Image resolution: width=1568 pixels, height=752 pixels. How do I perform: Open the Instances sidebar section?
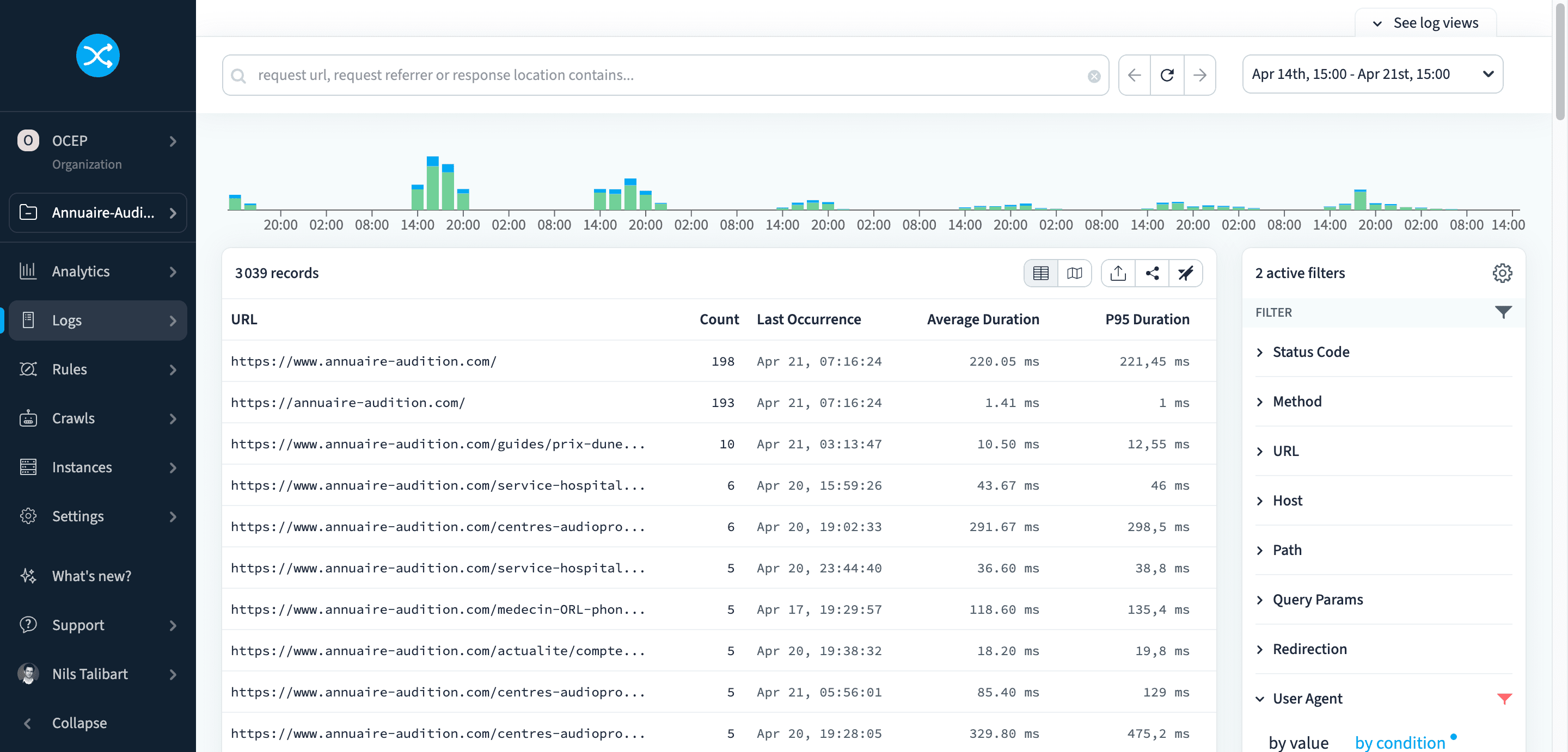pos(97,467)
